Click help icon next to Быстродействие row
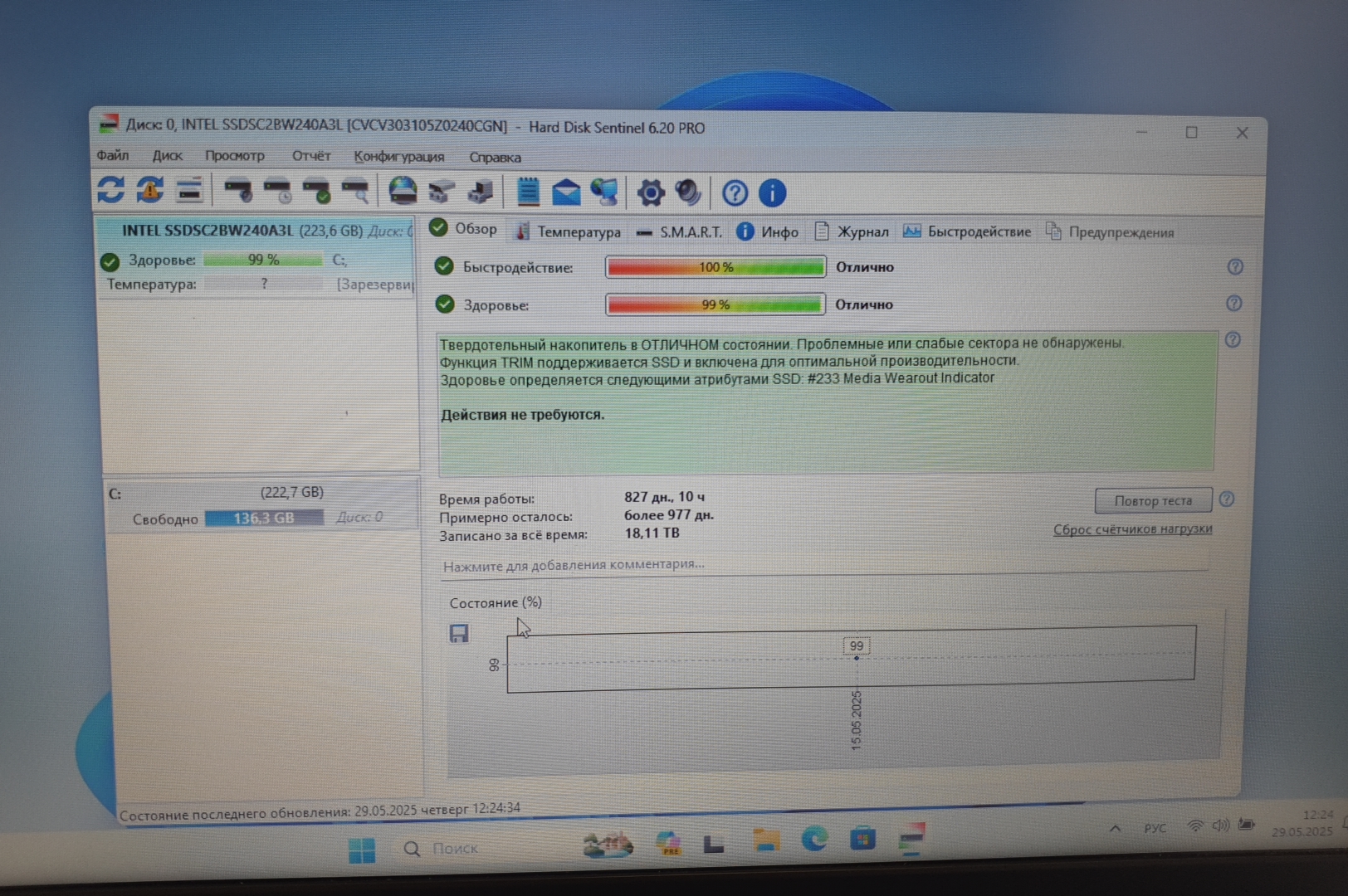This screenshot has width=1348, height=896. pos(1235,267)
